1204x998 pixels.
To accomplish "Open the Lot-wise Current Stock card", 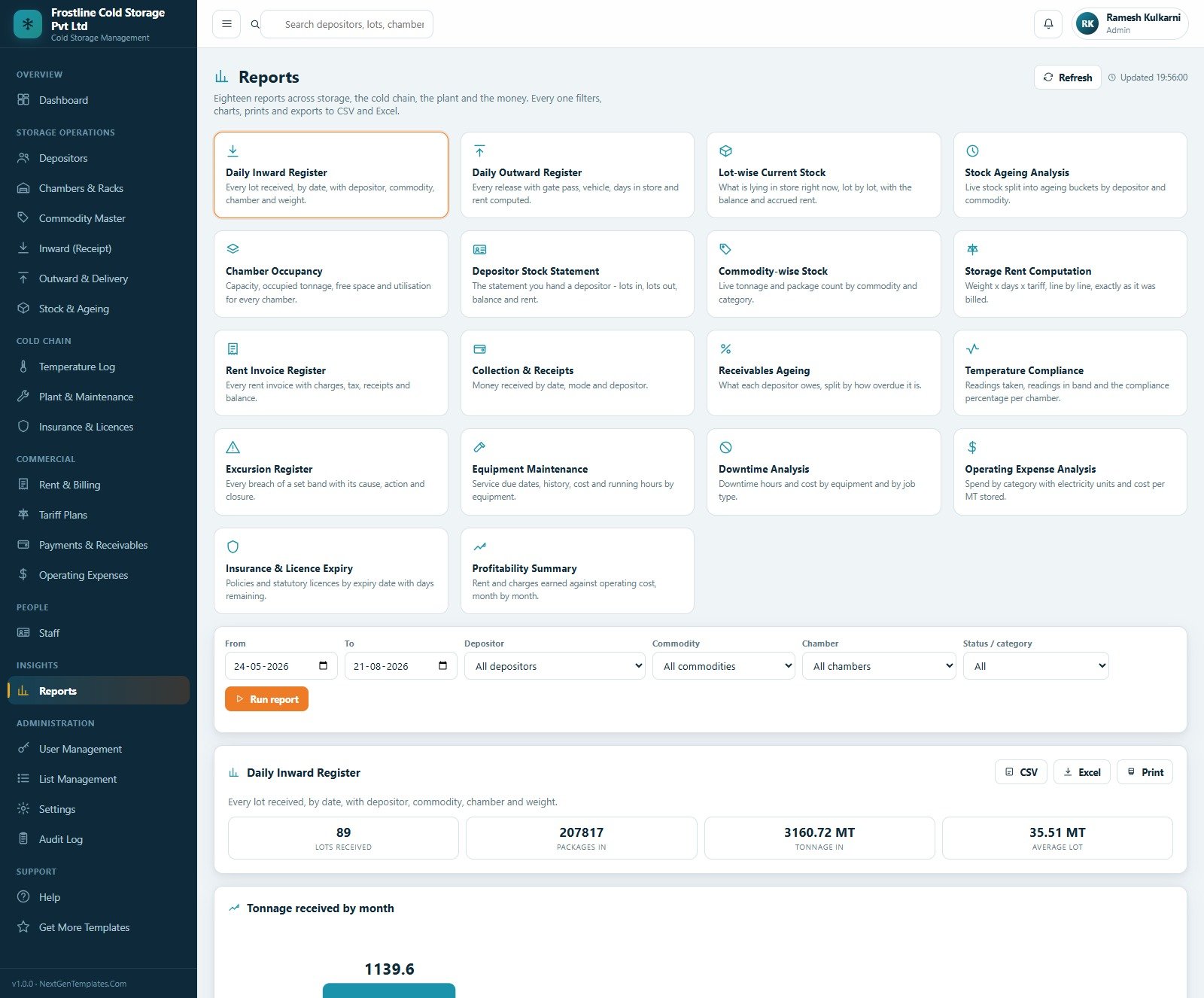I will pos(824,175).
